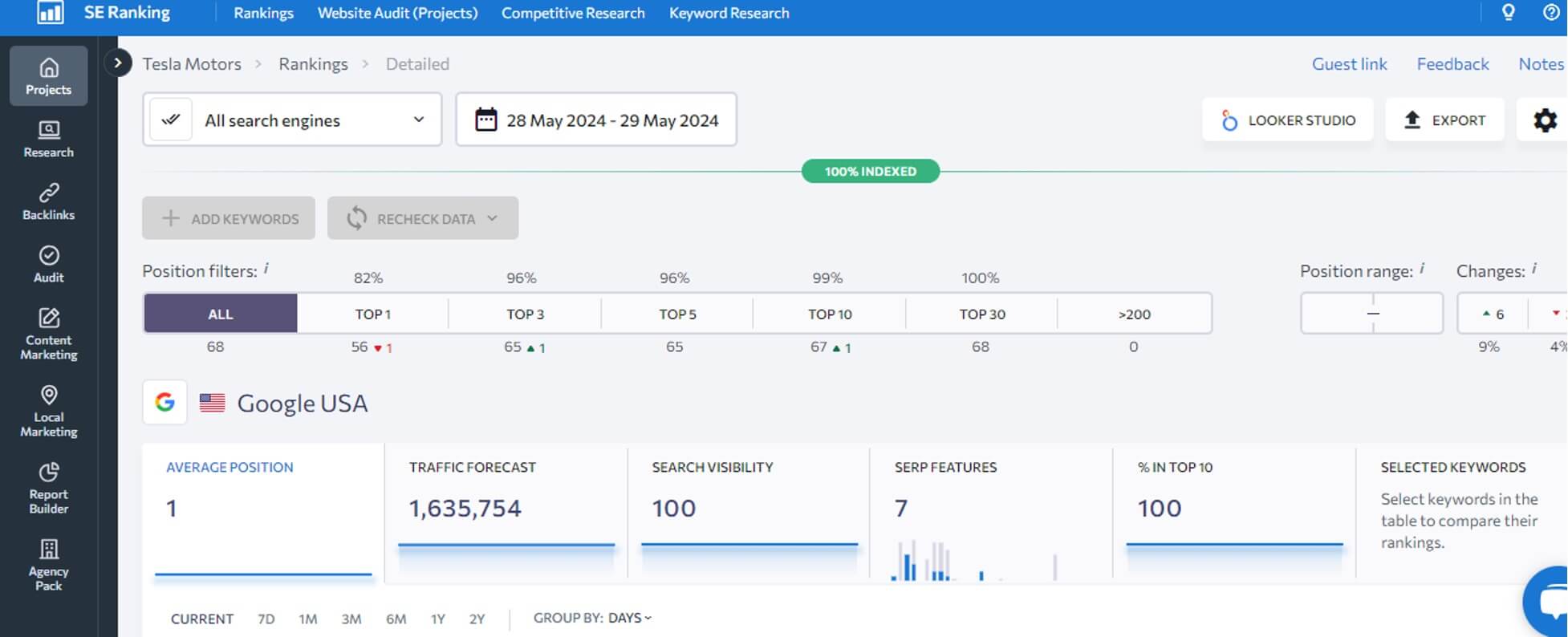Open settings gear icon
The width and height of the screenshot is (1568, 637).
click(1545, 120)
